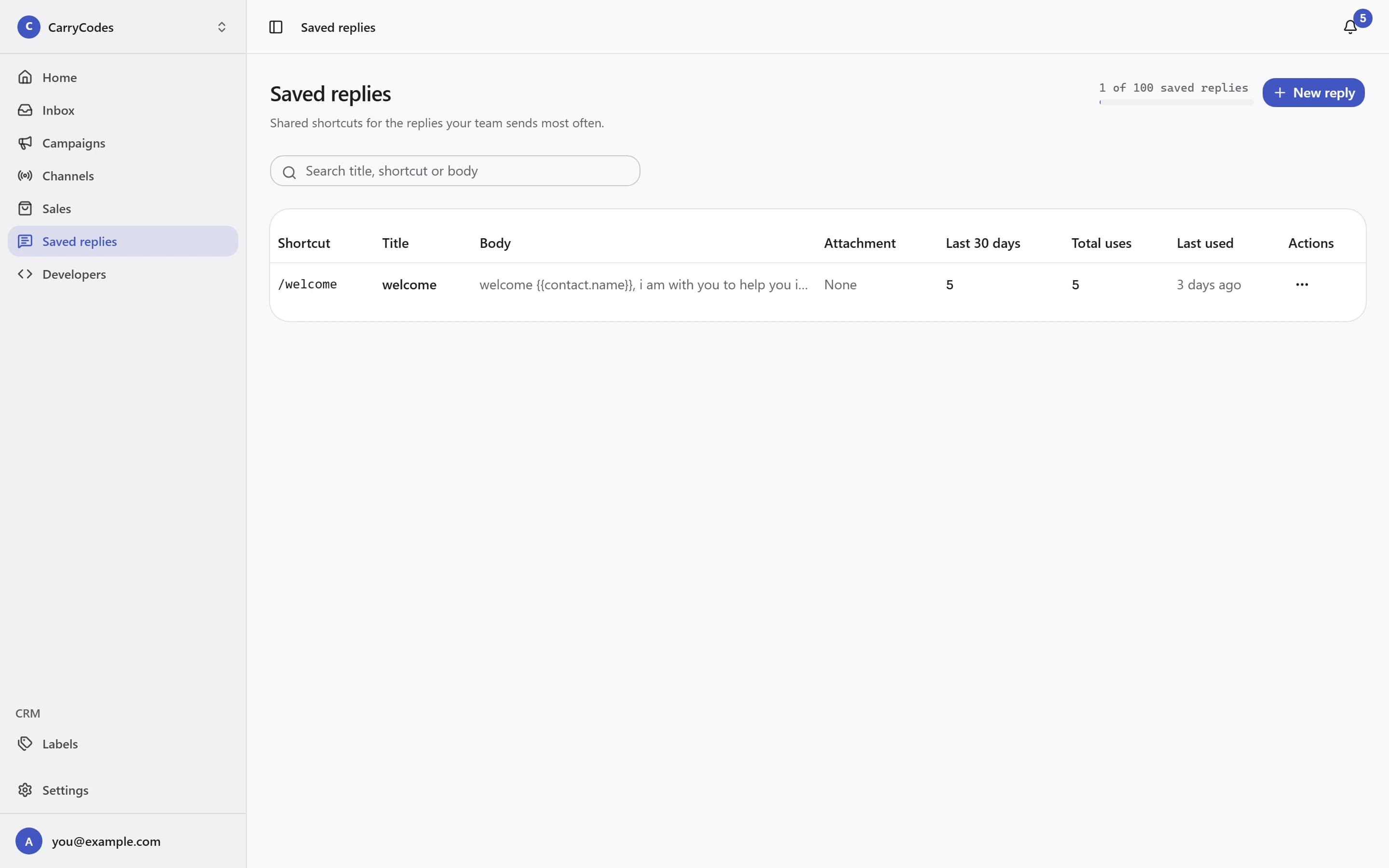Click the Inbox tray icon
This screenshot has width=1389, height=868.
click(x=25, y=109)
